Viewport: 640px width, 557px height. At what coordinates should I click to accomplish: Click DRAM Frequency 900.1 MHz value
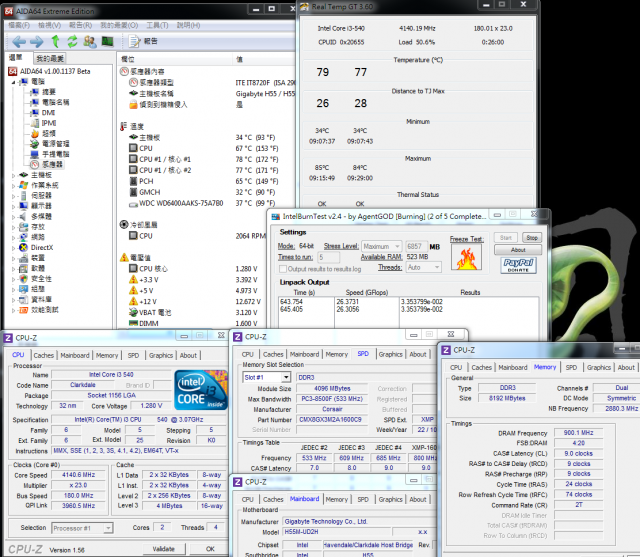click(x=578, y=433)
